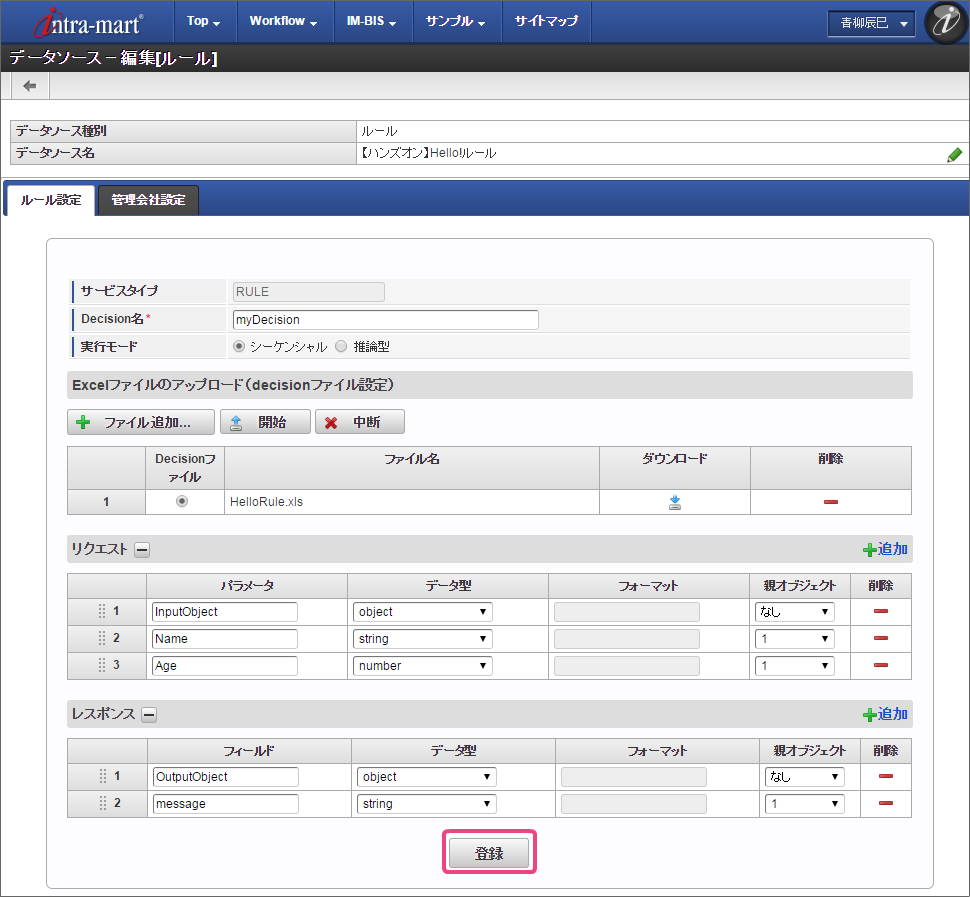This screenshot has height=897, width=970.
Task: Delete the HelloRule.xls file row
Action: point(830,502)
